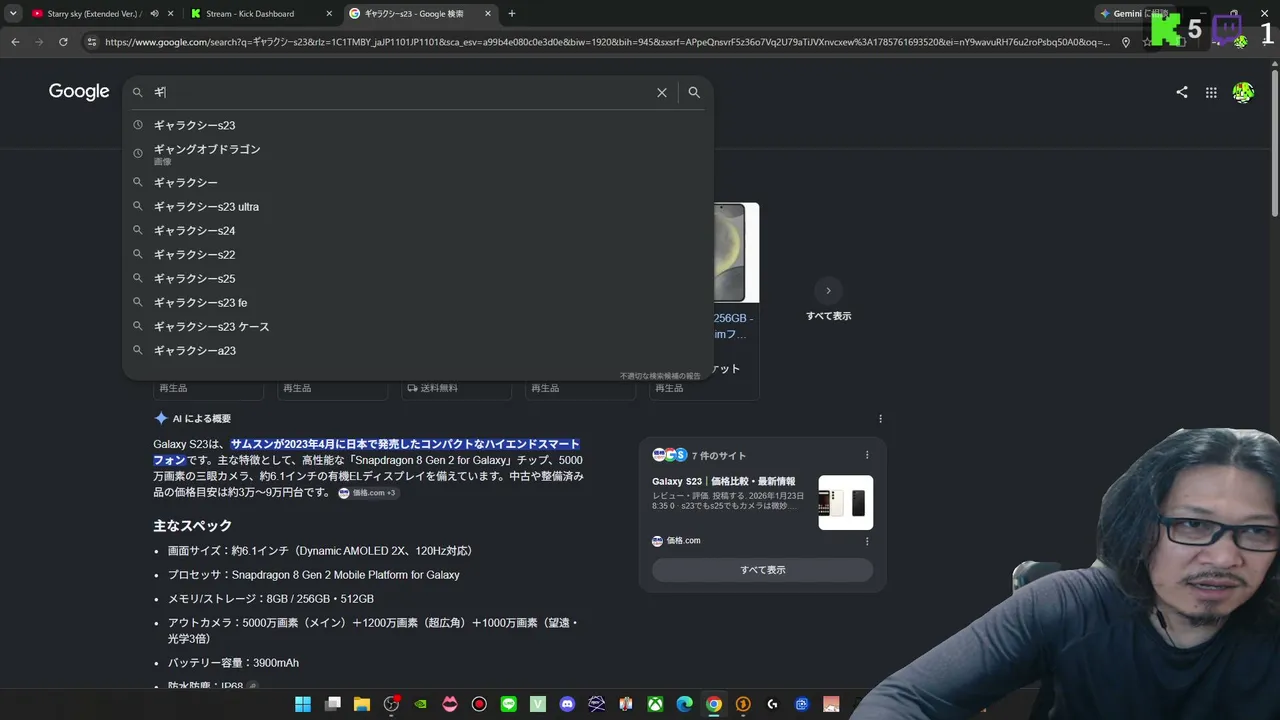
Task: Pick suggestion ギャラクシーs22
Action: (x=417, y=255)
